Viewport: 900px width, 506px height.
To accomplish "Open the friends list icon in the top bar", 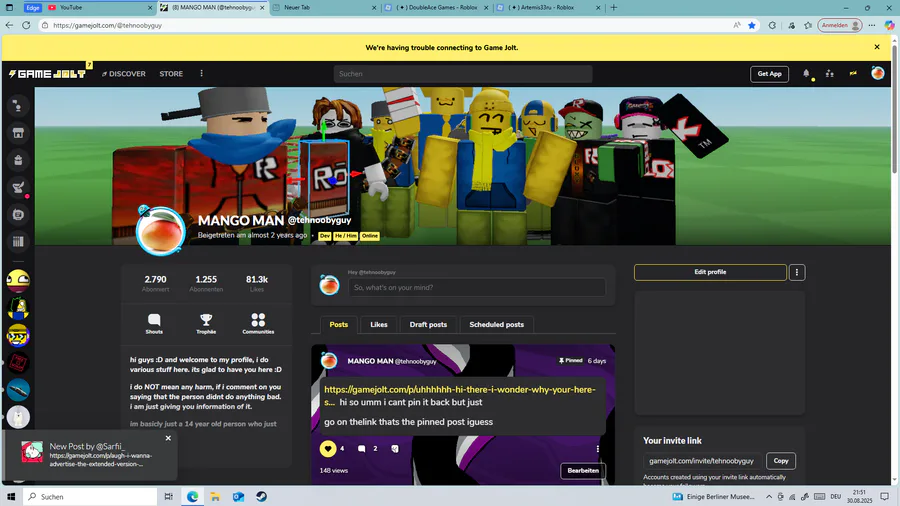I will click(829, 73).
